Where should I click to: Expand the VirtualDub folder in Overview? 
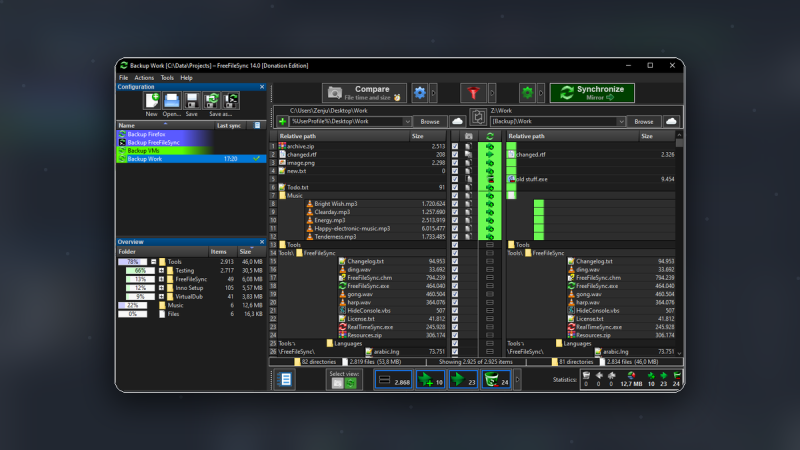pyautogui.click(x=161, y=296)
